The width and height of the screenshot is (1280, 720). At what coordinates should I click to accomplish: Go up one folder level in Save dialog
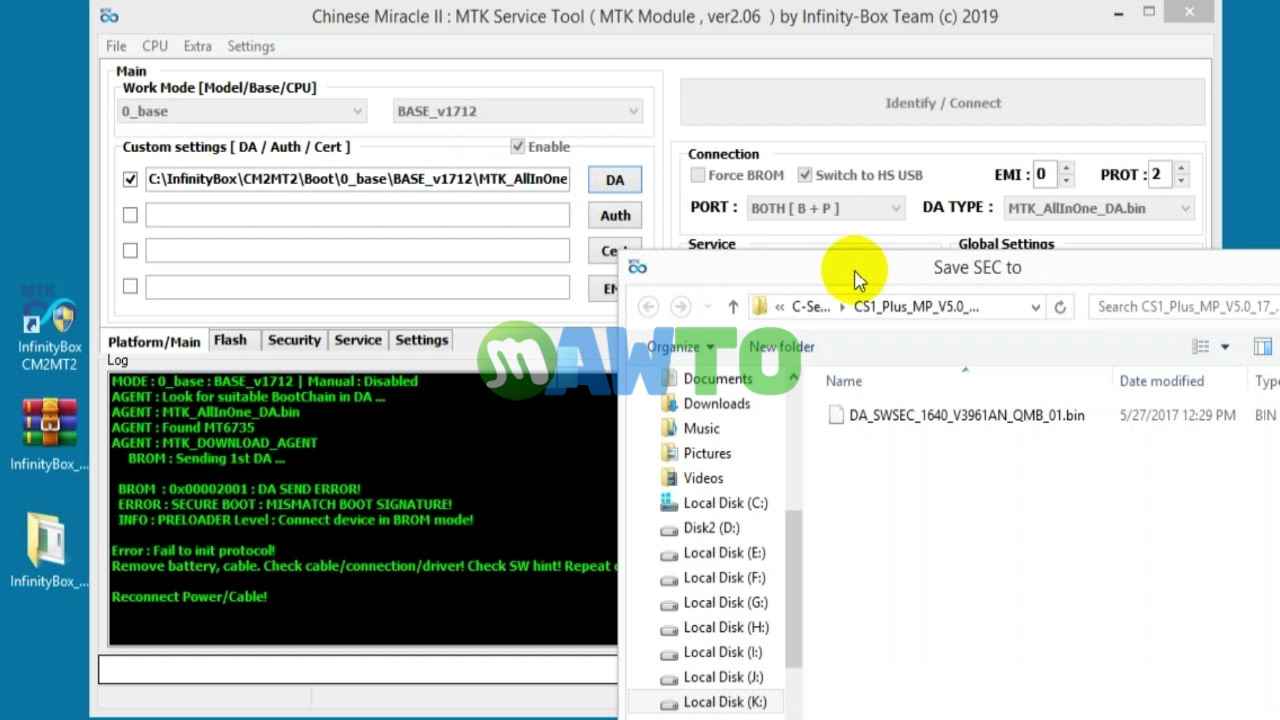pyautogui.click(x=733, y=307)
